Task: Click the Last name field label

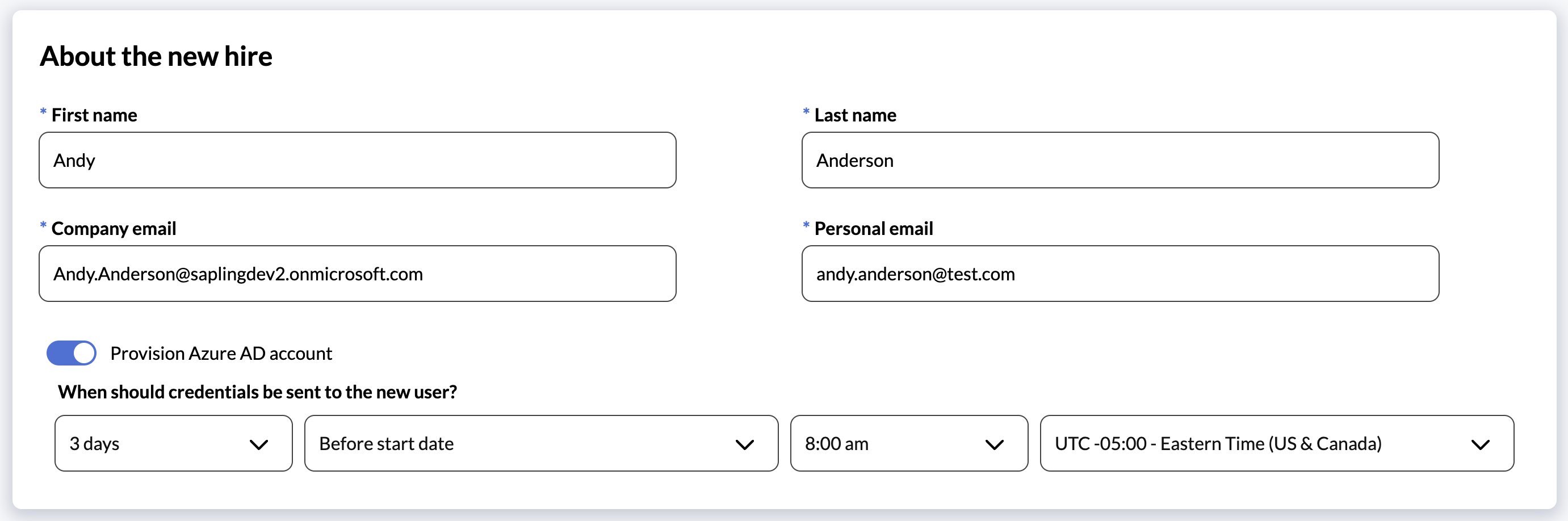Action: click(x=854, y=115)
